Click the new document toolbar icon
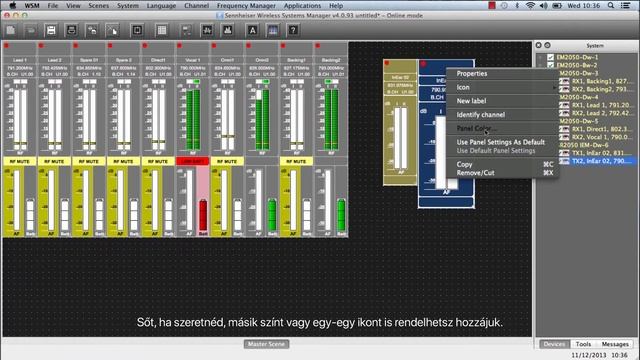 coord(11,30)
